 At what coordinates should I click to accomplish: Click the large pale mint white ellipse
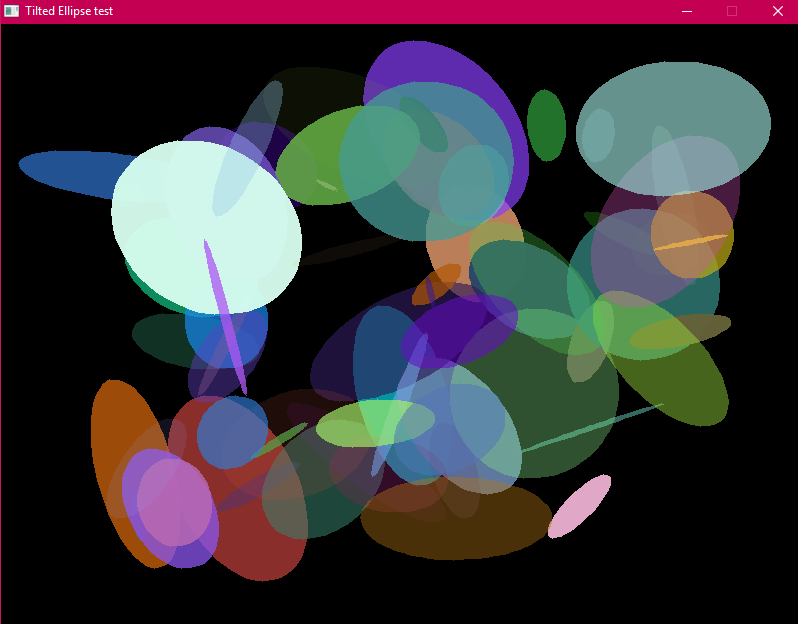tap(207, 227)
